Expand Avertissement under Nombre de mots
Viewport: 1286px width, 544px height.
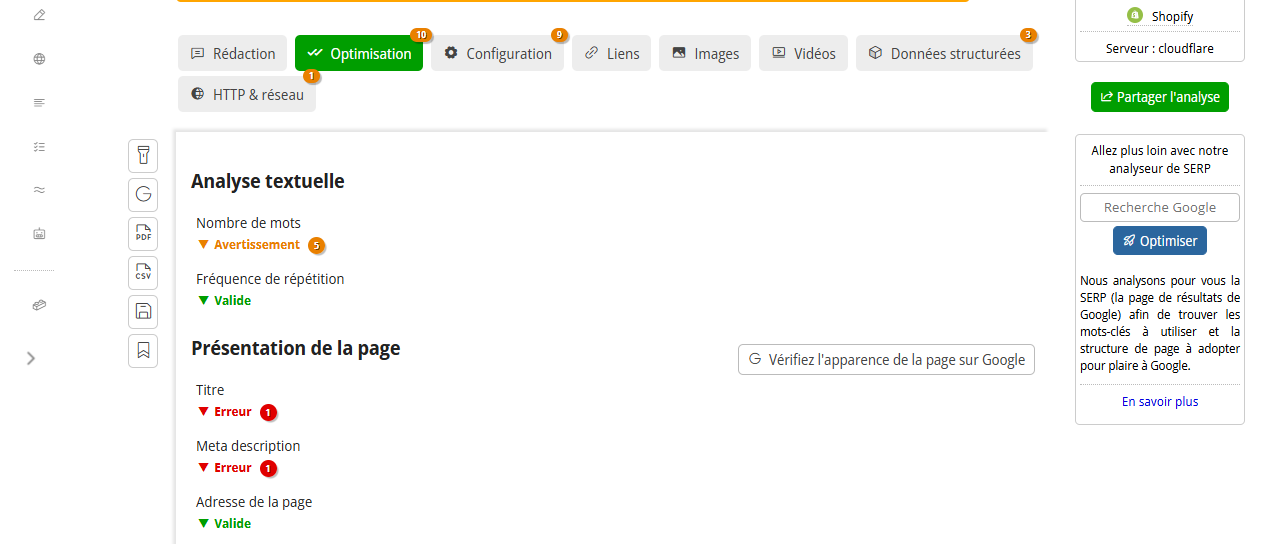point(249,245)
